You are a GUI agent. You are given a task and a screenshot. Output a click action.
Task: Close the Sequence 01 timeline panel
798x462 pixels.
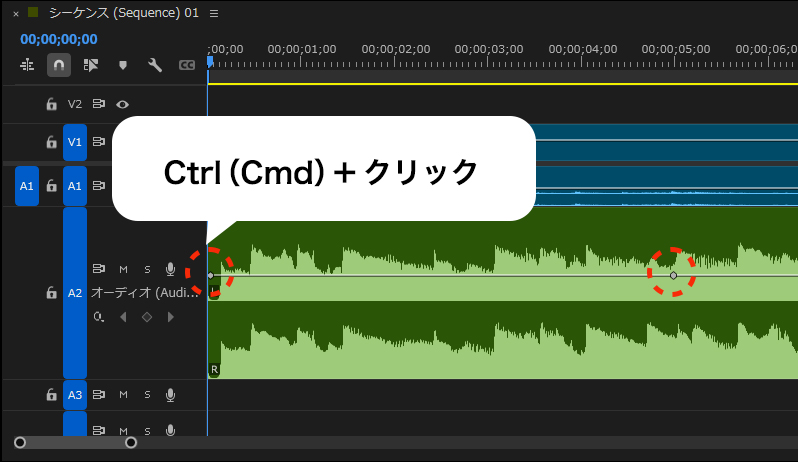16,14
